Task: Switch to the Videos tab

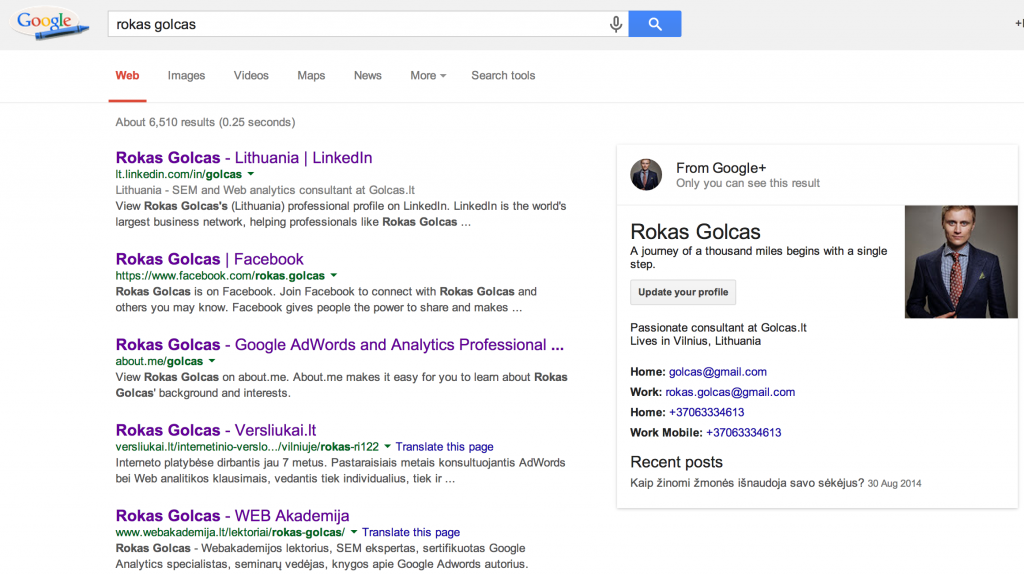Action: click(x=251, y=76)
